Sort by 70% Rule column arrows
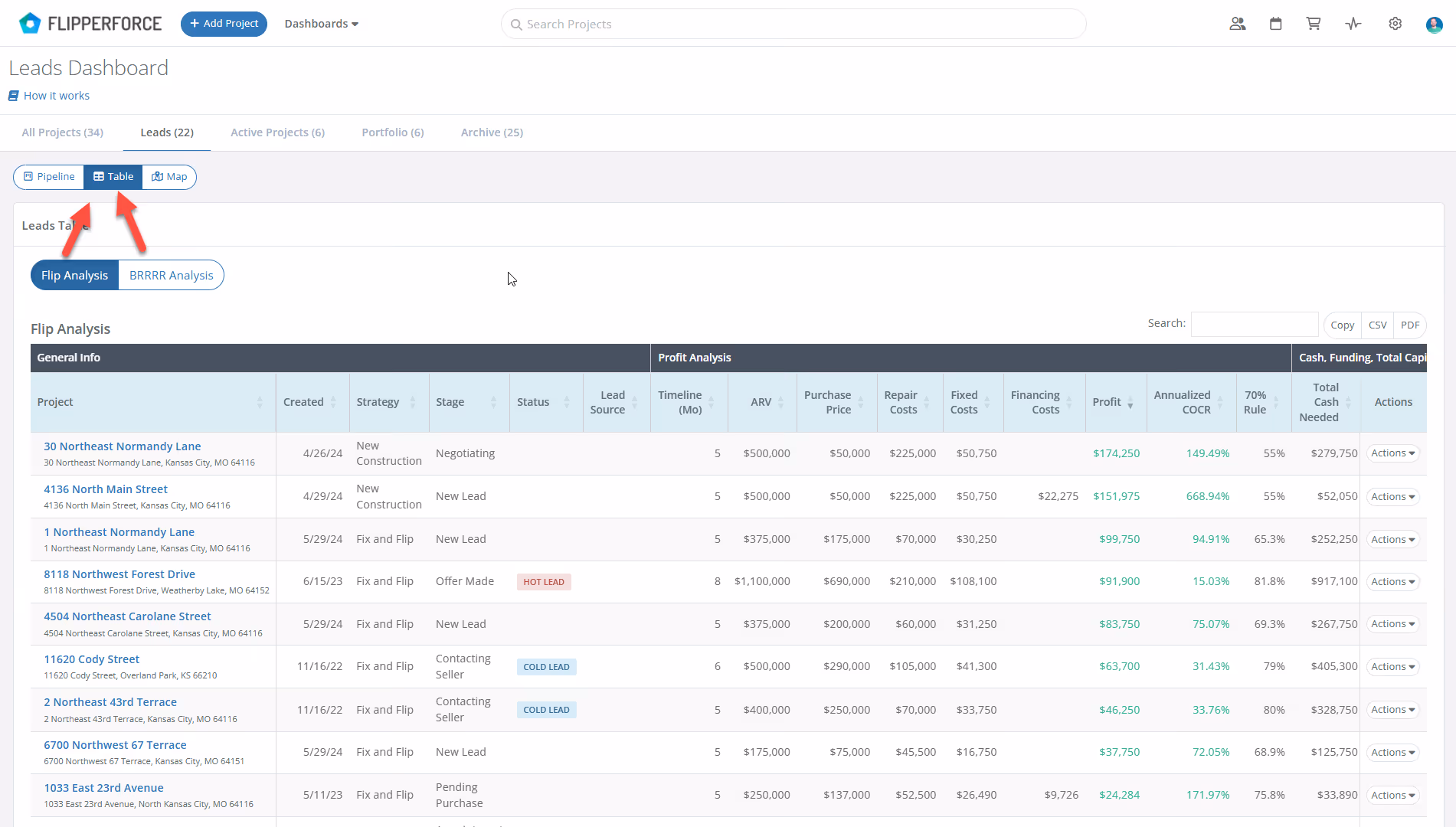1456x827 pixels. (1276, 402)
